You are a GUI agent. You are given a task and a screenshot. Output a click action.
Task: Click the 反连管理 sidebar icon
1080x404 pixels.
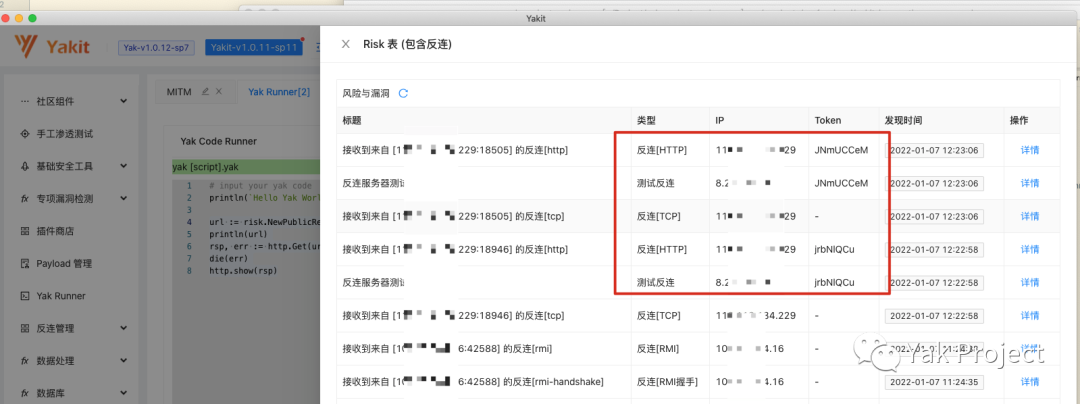25,328
